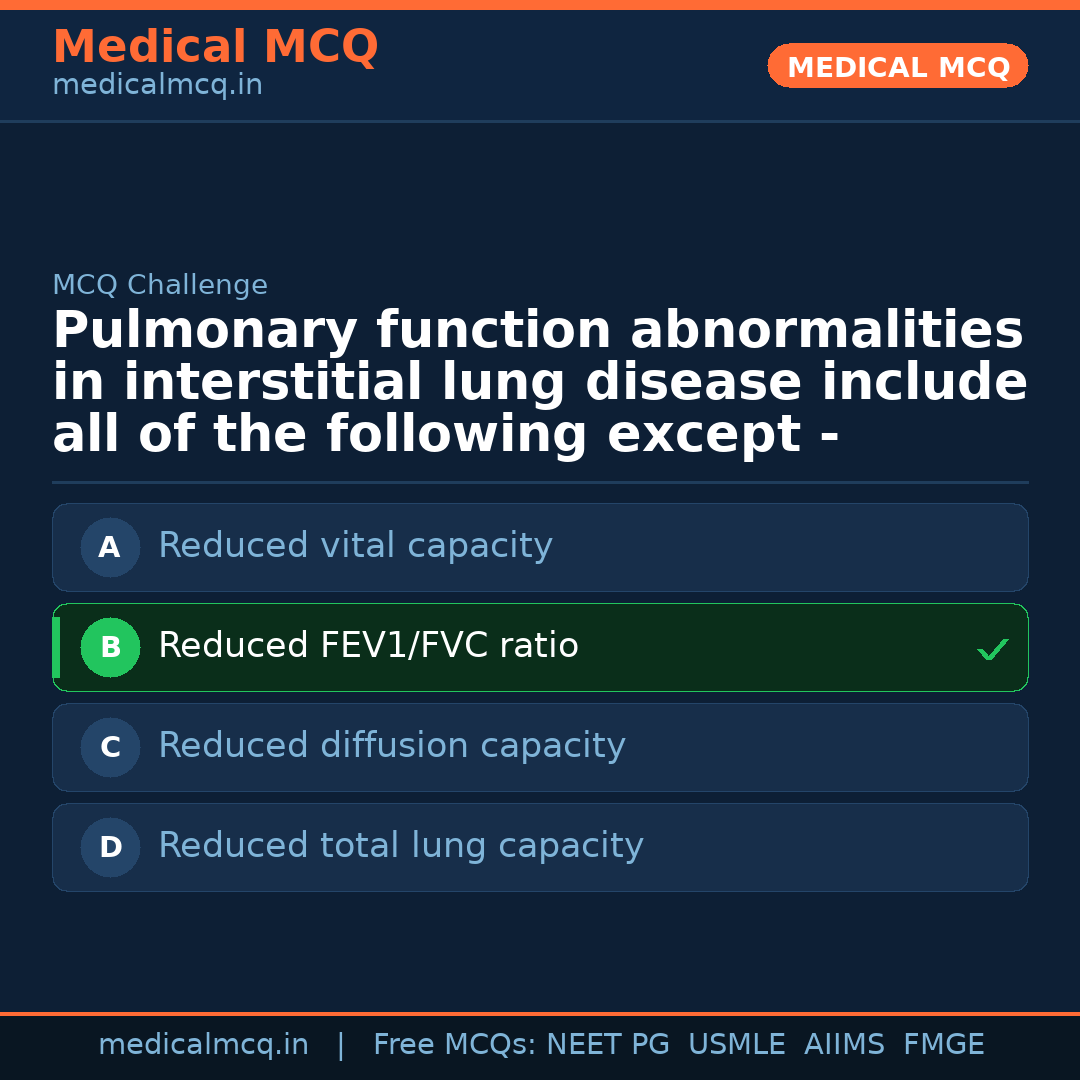
Task: Choose the letter C option circle
Action: tap(110, 747)
